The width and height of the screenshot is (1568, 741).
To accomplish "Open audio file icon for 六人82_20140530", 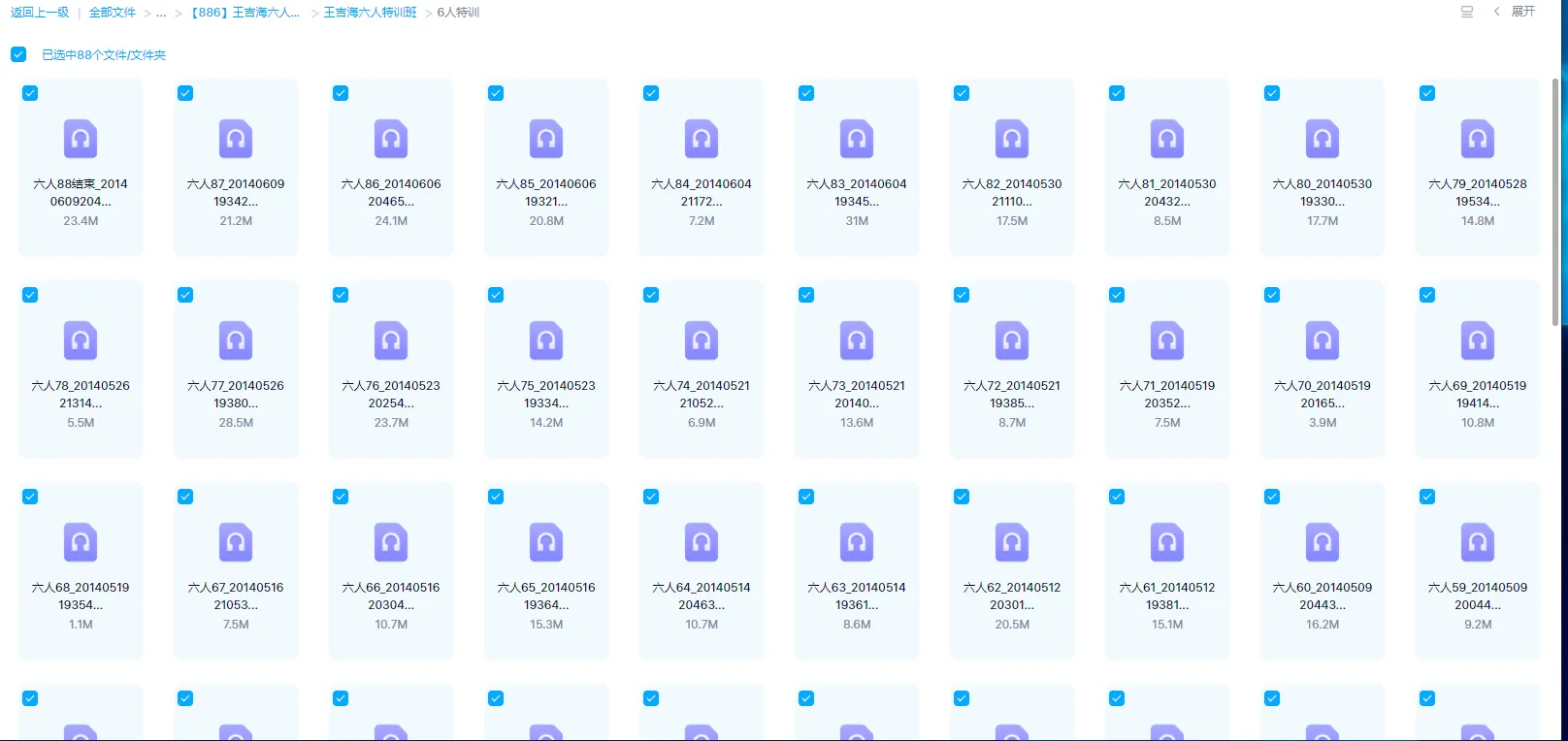I will (x=1012, y=139).
